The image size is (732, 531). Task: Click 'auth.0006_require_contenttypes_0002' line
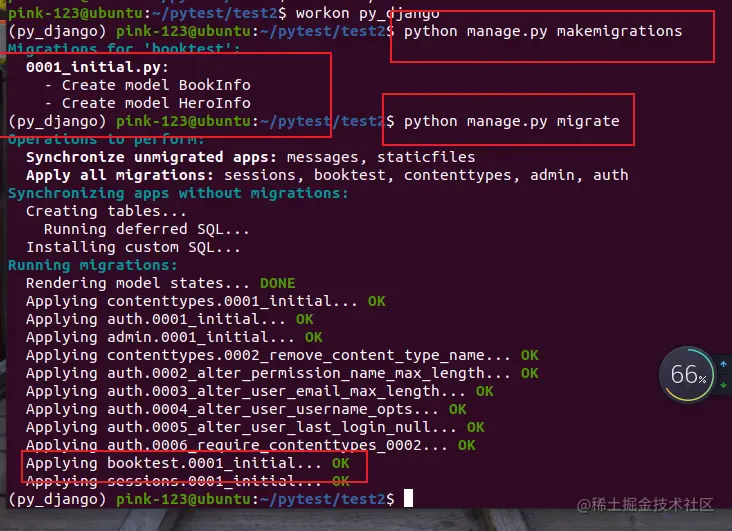[x=251, y=445]
